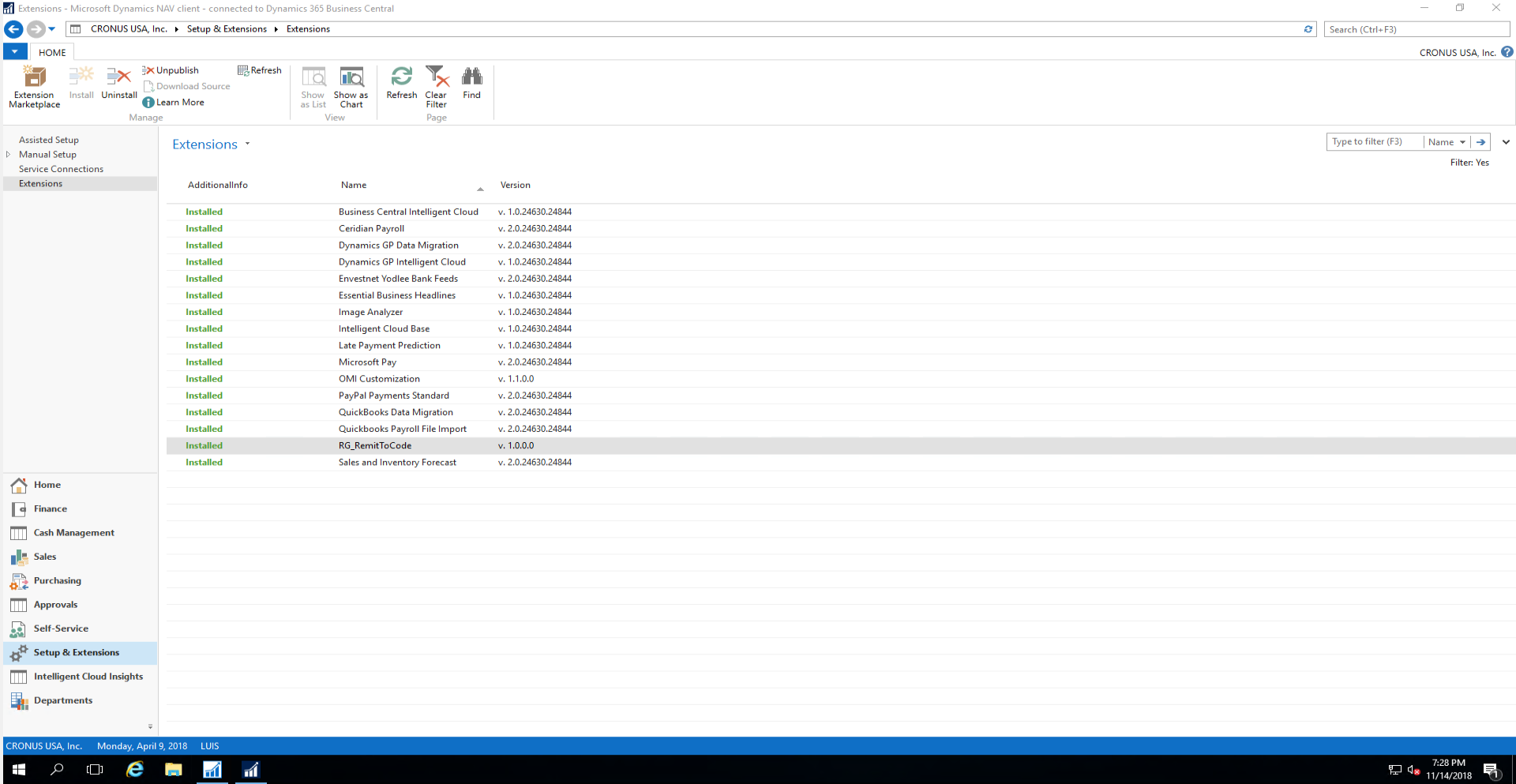The image size is (1516, 784).
Task: Go forward with the navigation arrow
Action: tap(36, 29)
